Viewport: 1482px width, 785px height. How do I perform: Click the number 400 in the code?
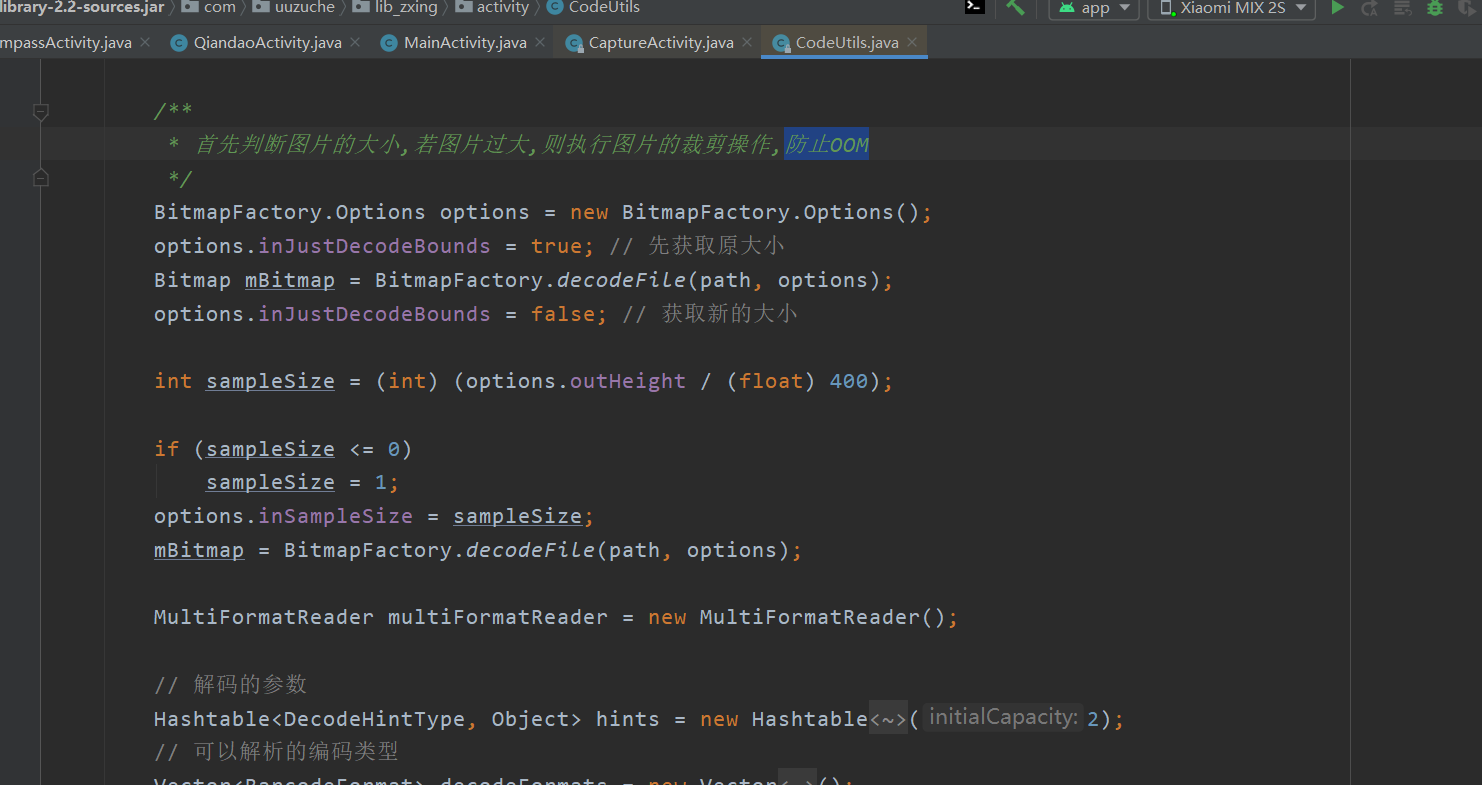849,381
